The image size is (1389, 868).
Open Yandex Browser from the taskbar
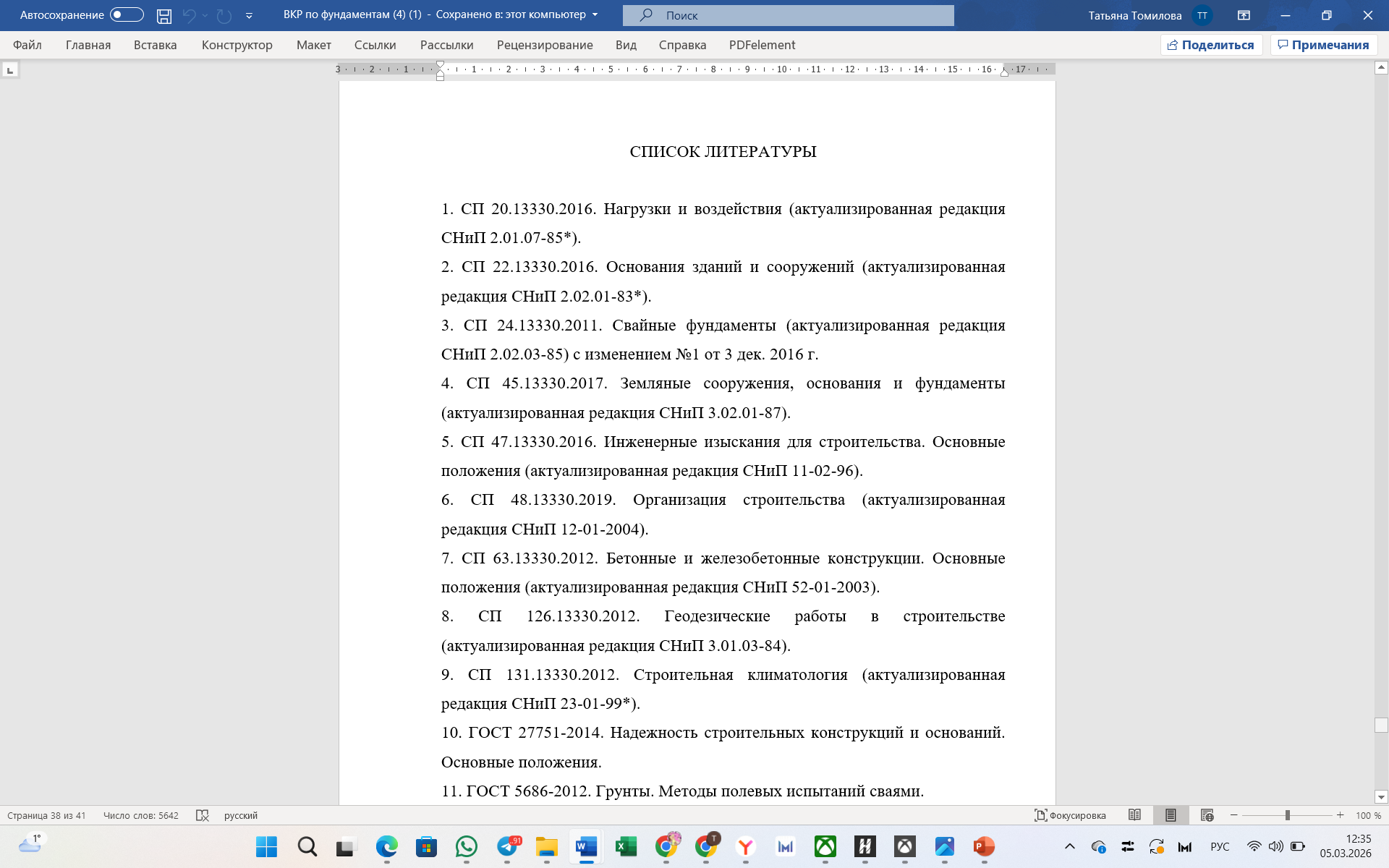[x=746, y=846]
